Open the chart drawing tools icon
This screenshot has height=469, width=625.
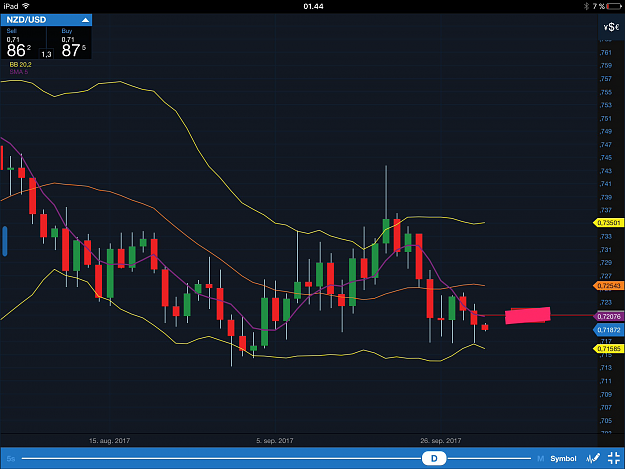tap(593, 458)
